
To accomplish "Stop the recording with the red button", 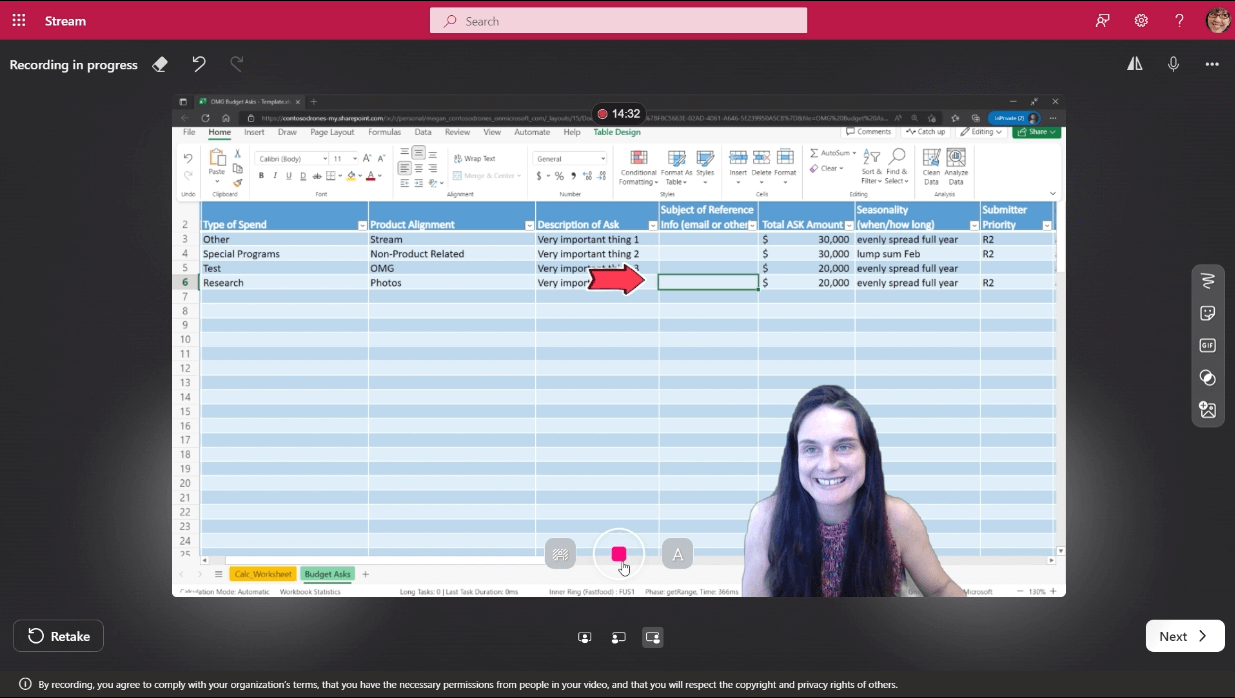I will pyautogui.click(x=619, y=554).
